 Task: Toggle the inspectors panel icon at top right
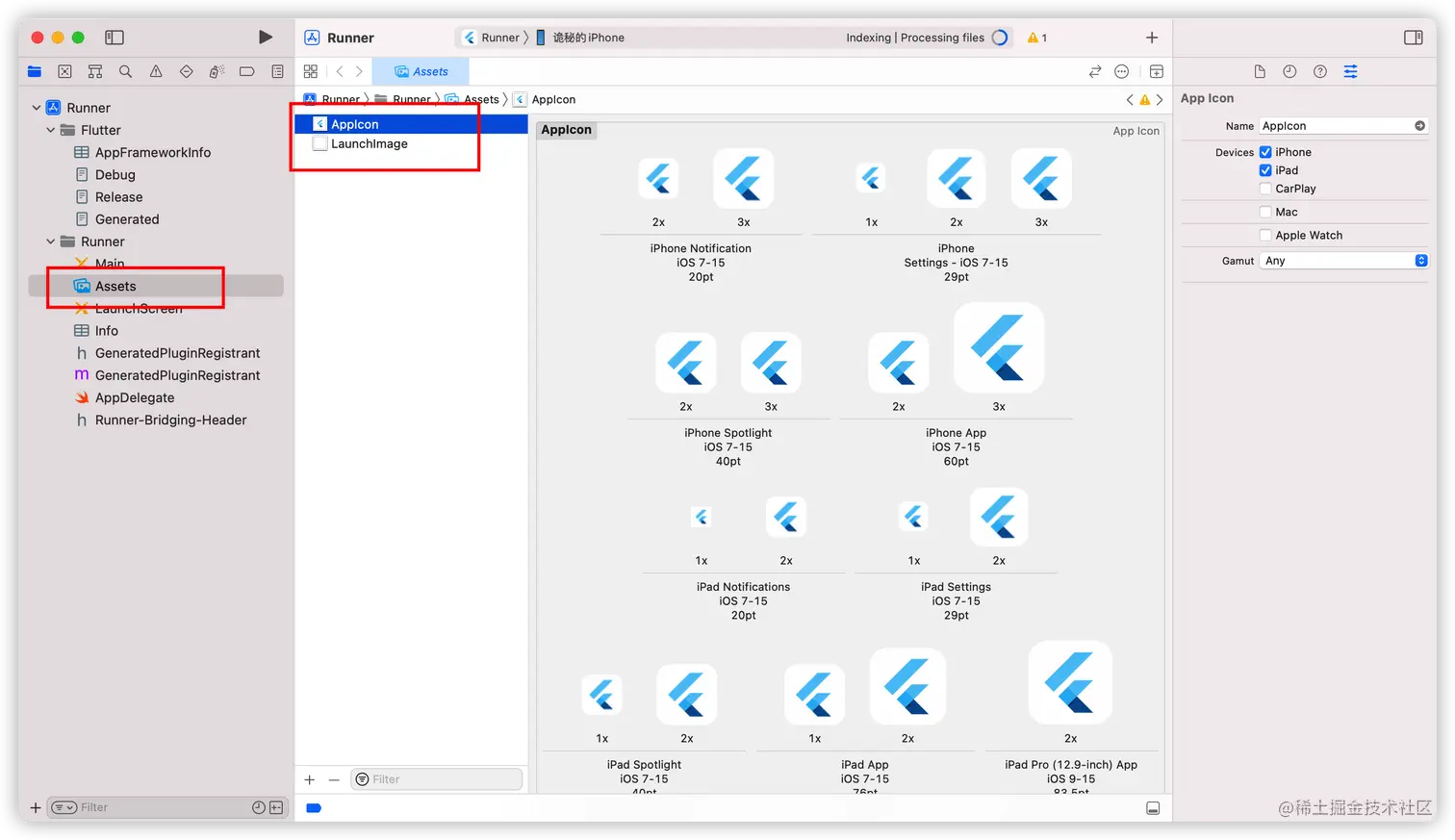point(1414,38)
